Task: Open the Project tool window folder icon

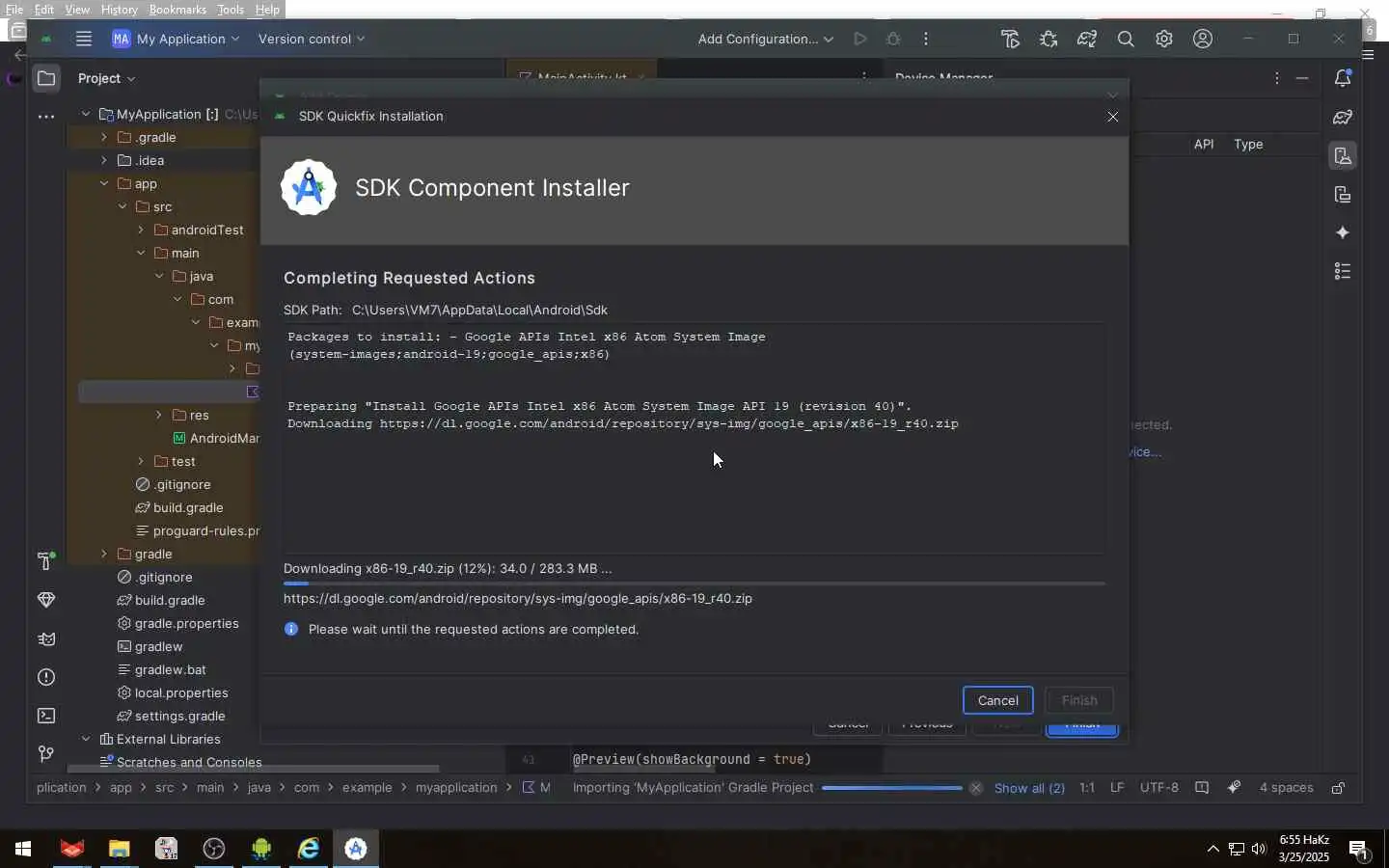Action: [x=46, y=78]
